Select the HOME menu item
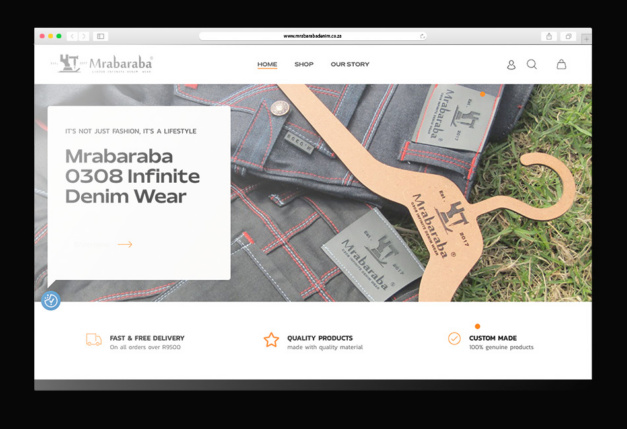Viewport: 627px width, 429px height. point(267,64)
